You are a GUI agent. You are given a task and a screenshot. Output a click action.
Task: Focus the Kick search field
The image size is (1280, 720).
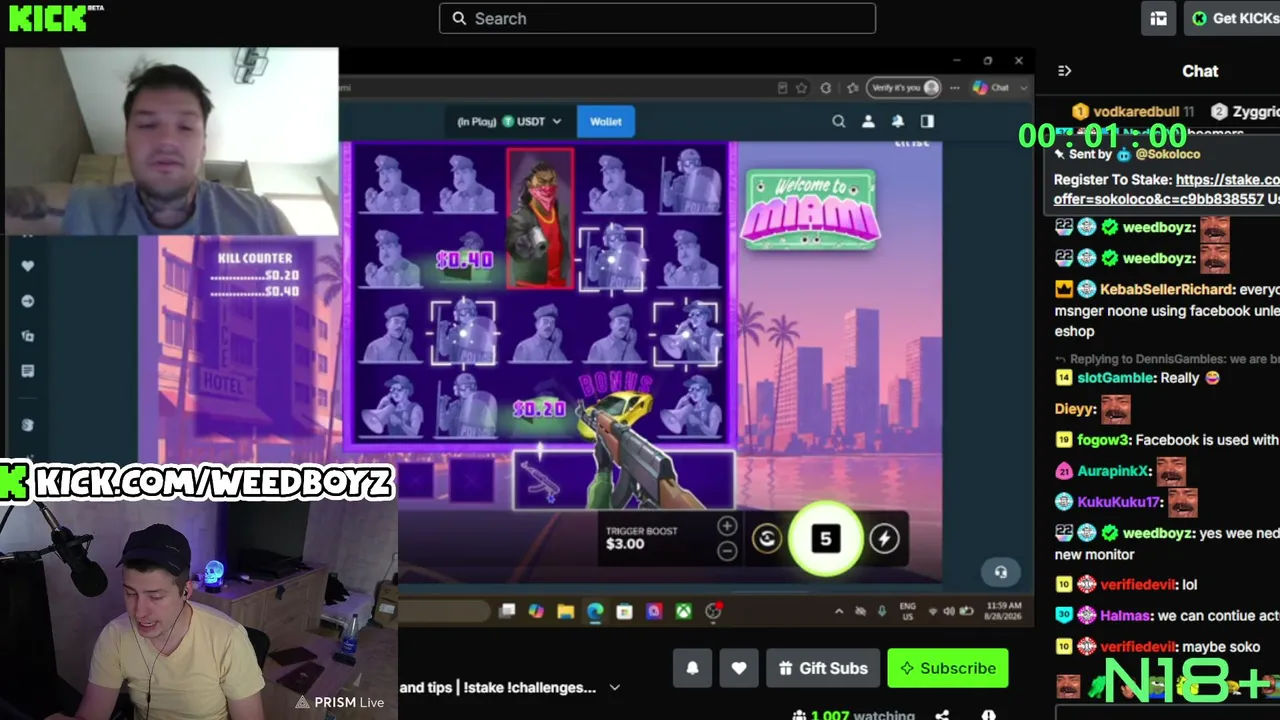tap(657, 18)
